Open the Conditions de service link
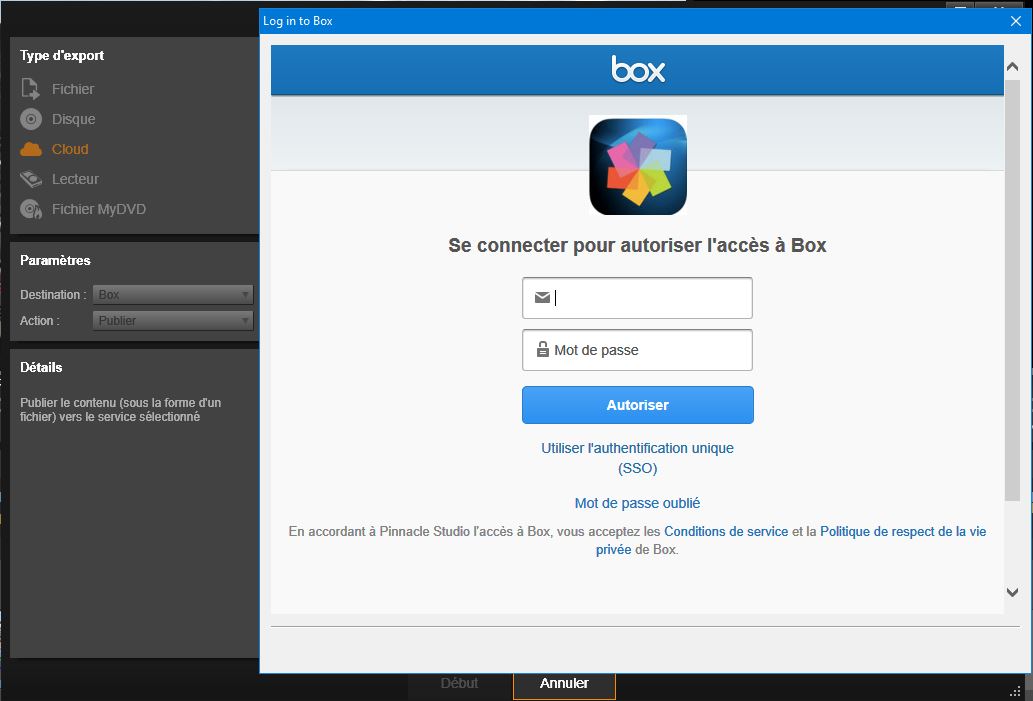The image size is (1033, 701). (726, 532)
